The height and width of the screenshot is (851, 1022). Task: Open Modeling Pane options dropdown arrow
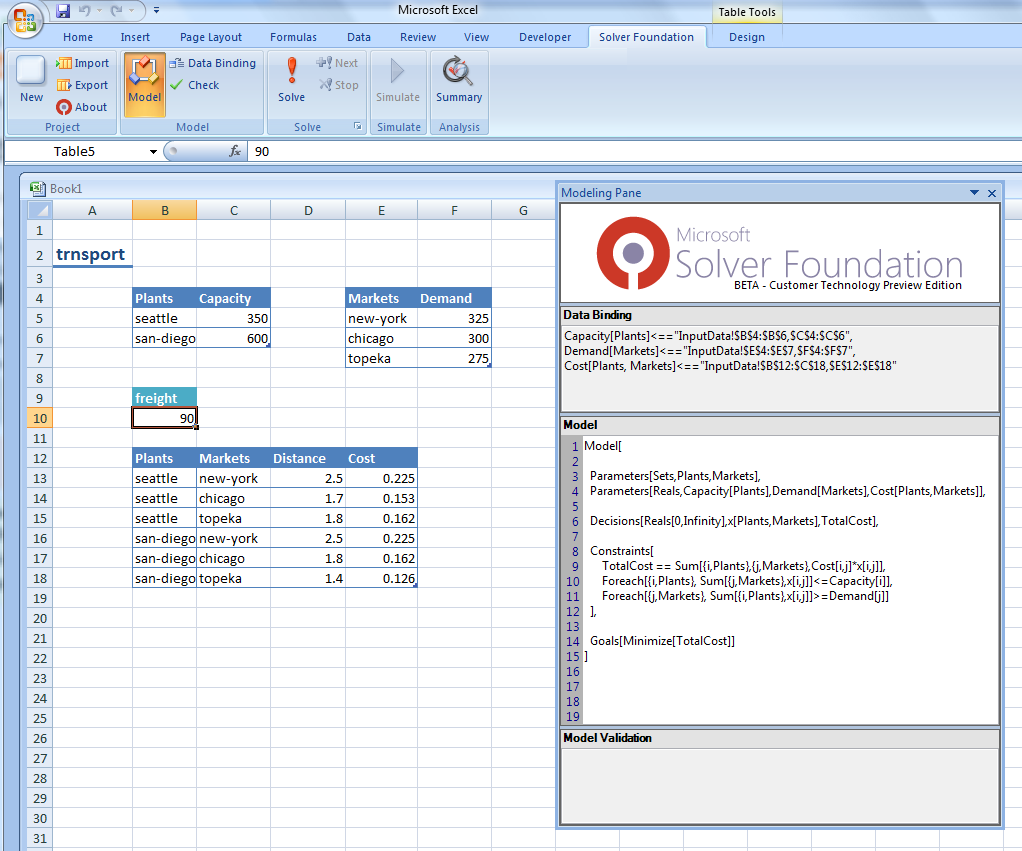[x=974, y=193]
